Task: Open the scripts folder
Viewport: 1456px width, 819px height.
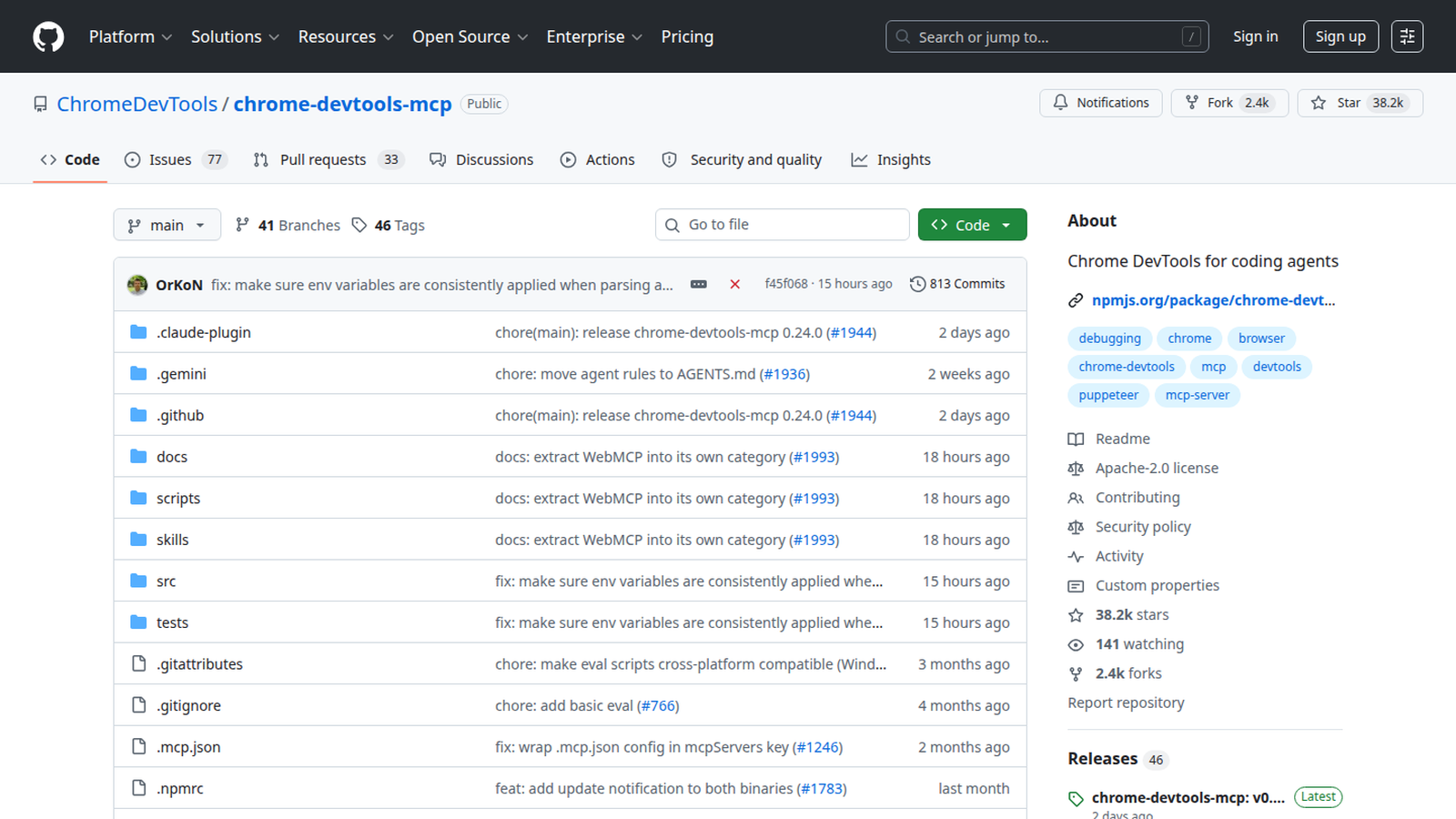Action: click(178, 499)
